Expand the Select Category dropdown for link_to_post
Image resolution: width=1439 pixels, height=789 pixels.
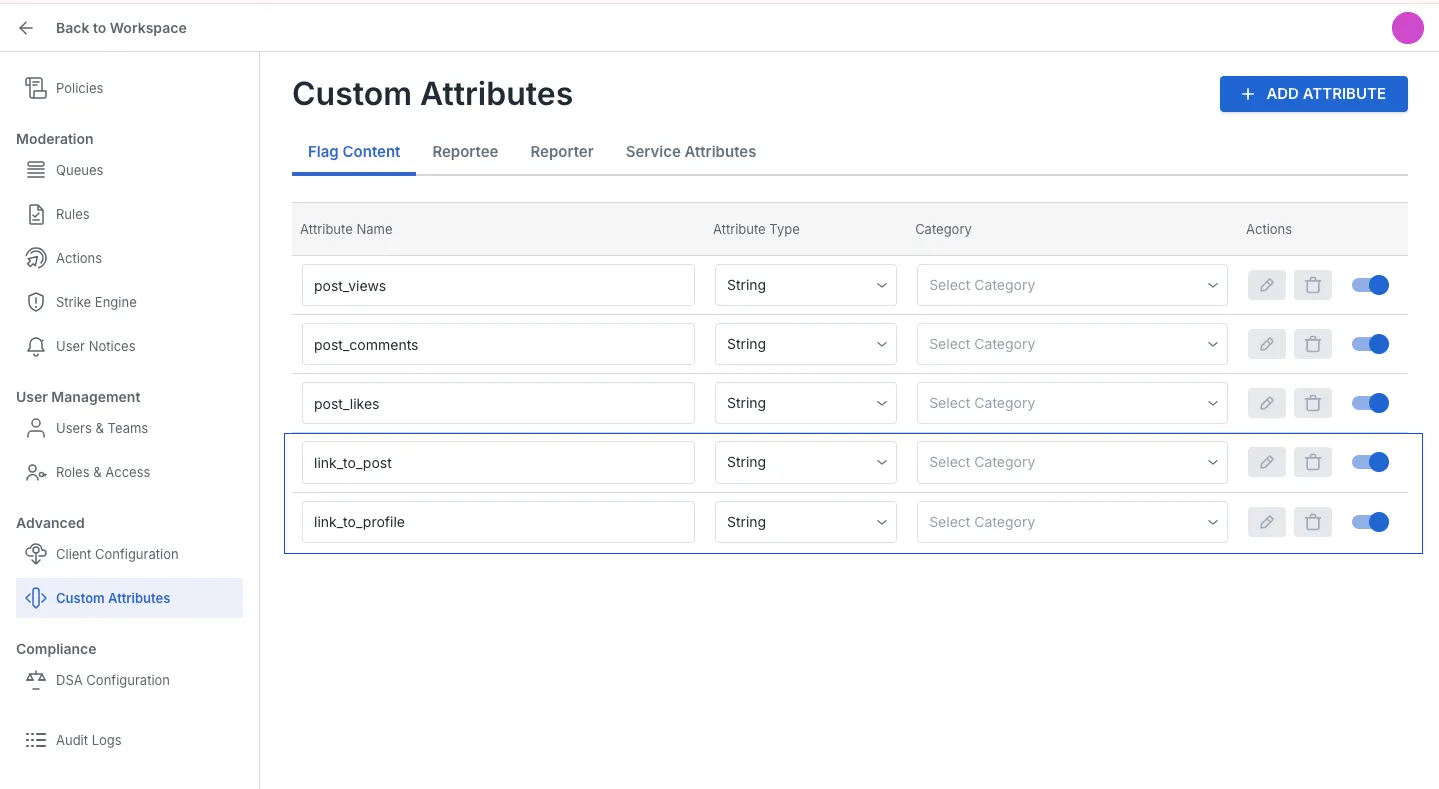pos(1072,462)
